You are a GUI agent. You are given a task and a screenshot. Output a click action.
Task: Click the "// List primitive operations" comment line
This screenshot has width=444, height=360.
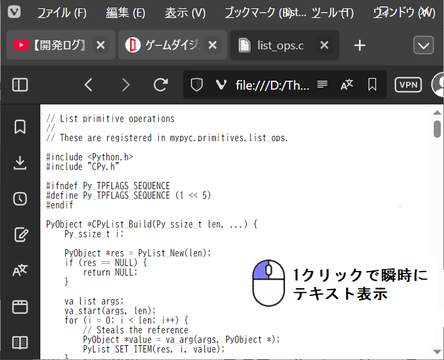coord(110,119)
